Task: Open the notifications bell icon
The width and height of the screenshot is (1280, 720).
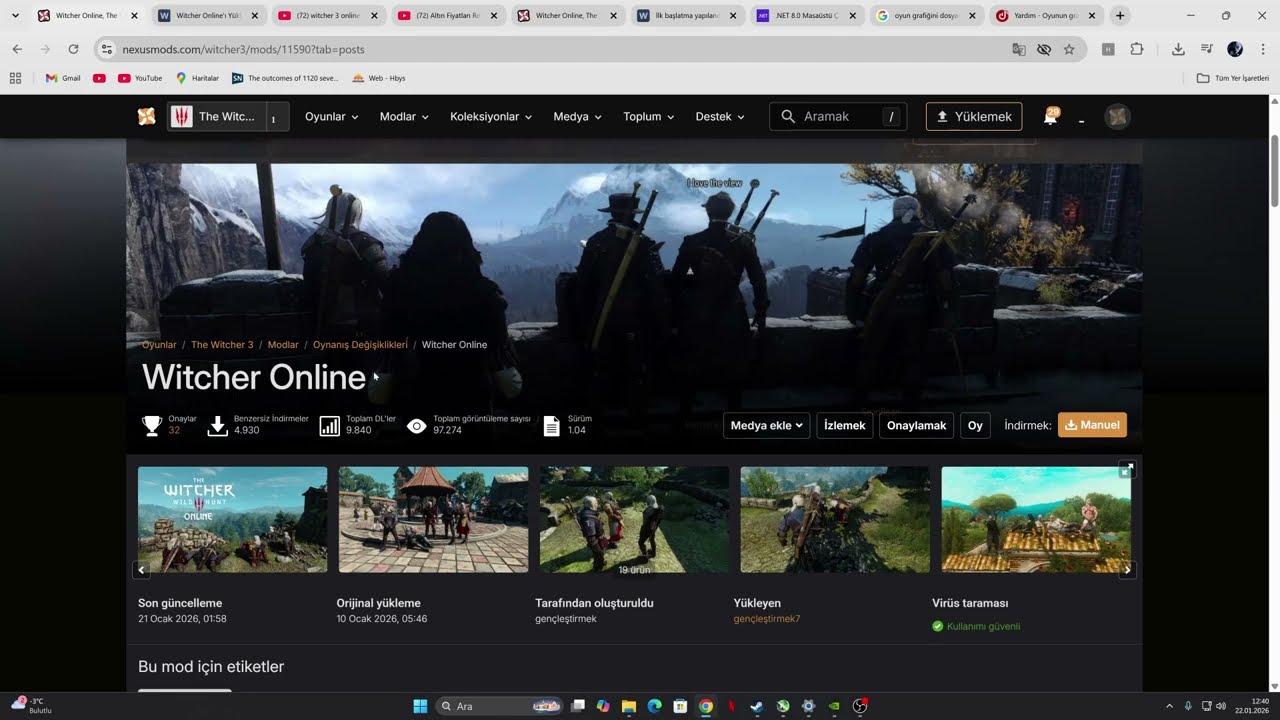Action: [1050, 117]
